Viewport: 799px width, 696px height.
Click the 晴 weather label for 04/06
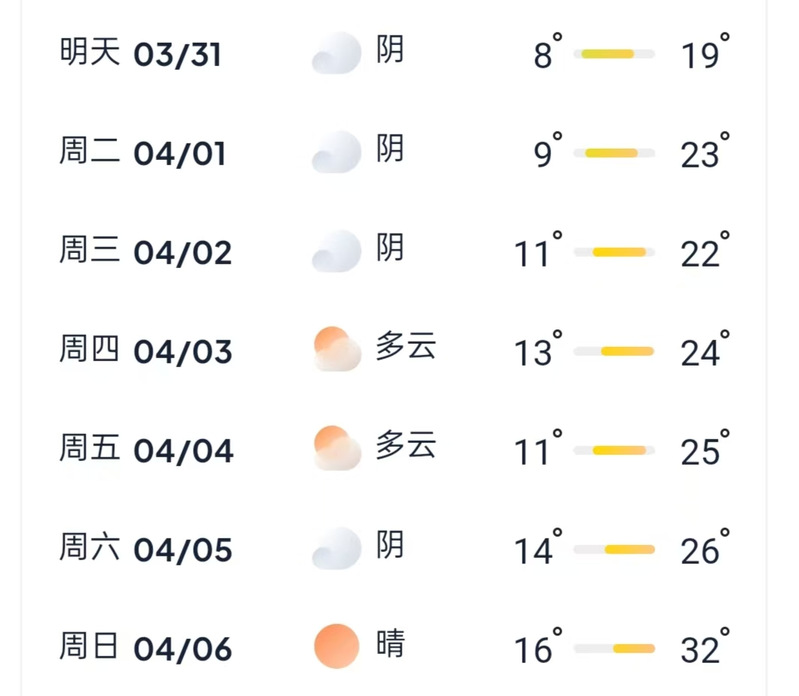pyautogui.click(x=390, y=644)
